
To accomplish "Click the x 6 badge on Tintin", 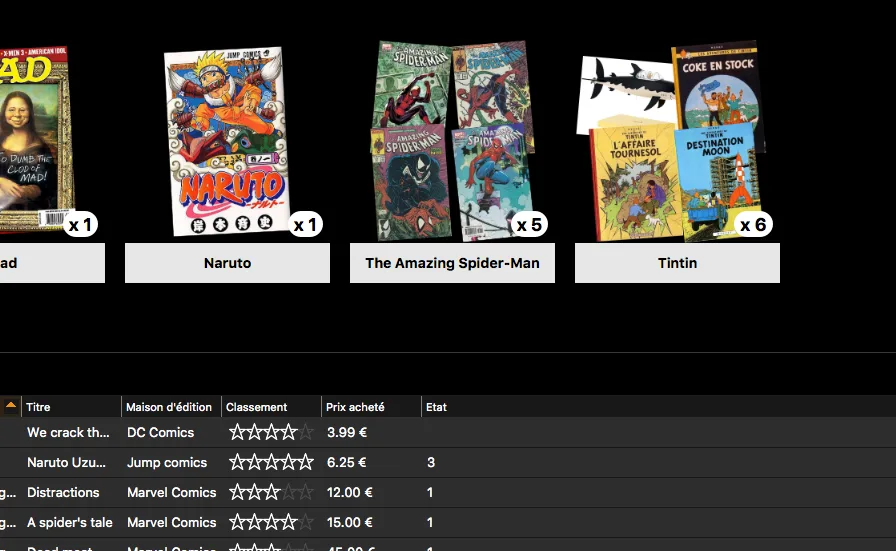I will pos(753,225).
